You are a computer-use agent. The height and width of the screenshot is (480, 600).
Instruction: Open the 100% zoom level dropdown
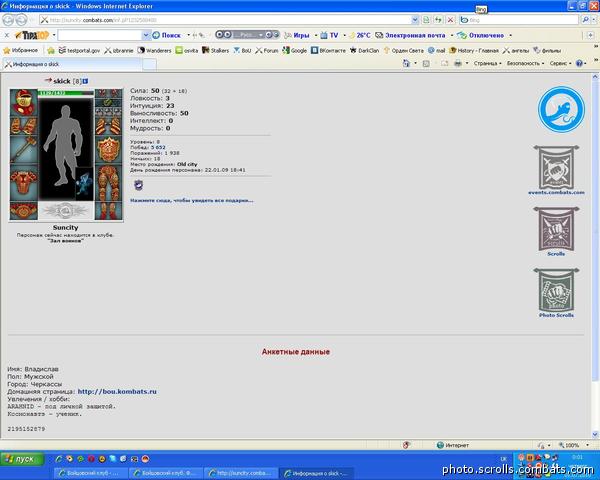(x=587, y=445)
